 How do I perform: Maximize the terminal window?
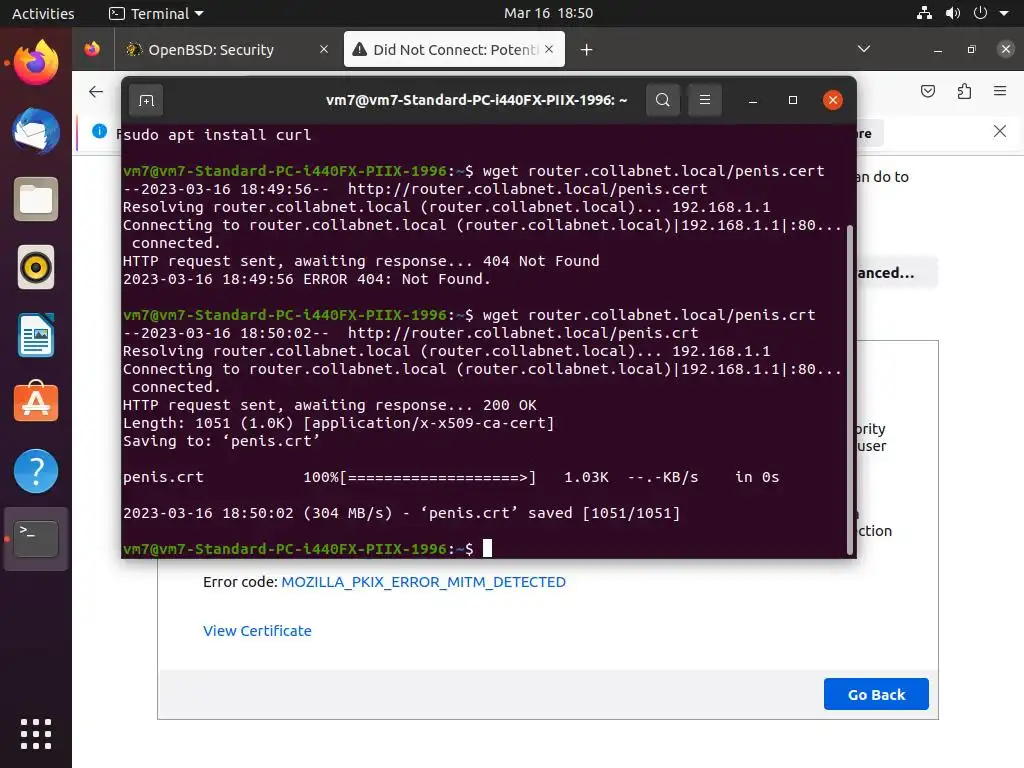click(x=793, y=100)
